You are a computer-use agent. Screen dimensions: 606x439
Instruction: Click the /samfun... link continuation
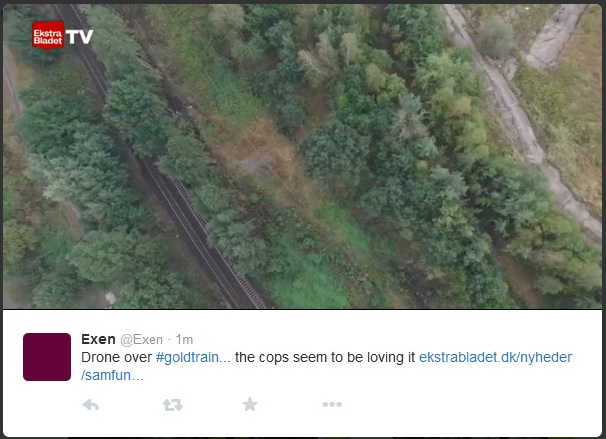click(x=112, y=375)
